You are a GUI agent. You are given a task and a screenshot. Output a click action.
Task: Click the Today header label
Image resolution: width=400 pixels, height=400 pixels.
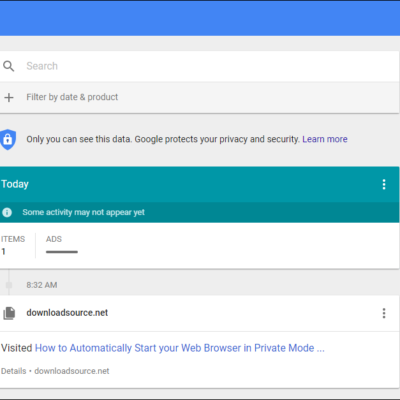point(15,184)
